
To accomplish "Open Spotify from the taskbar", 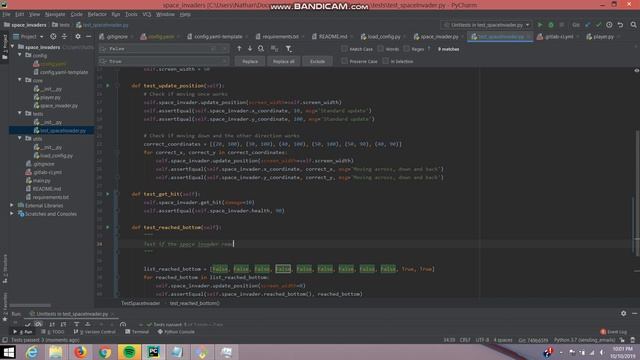I will point(129,352).
